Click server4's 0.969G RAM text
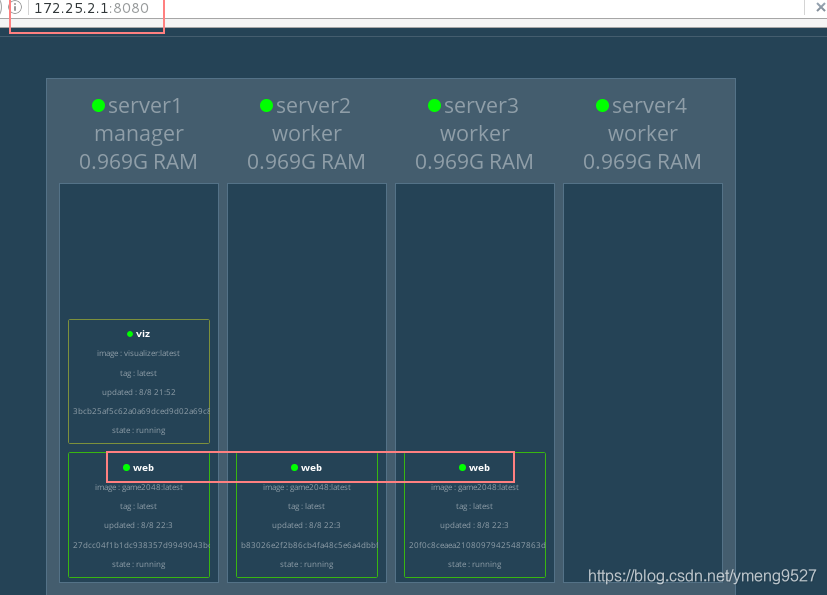The image size is (827, 595). [642, 161]
